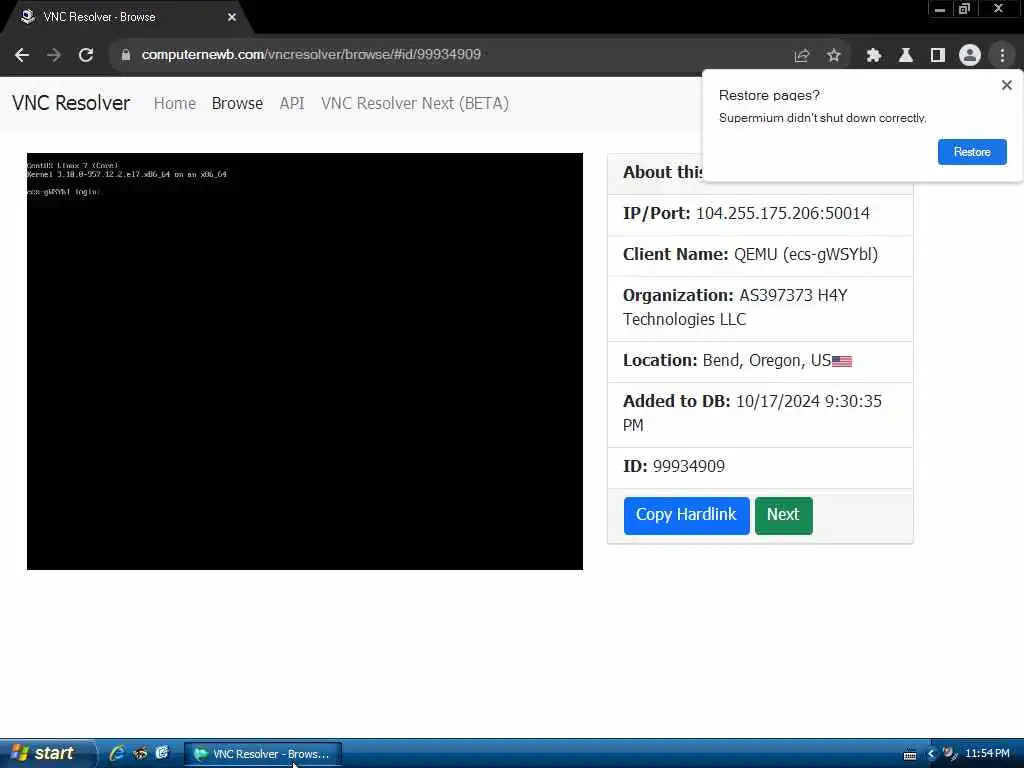
Task: Click the on-screen keyboard tray icon
Action: pos(910,754)
